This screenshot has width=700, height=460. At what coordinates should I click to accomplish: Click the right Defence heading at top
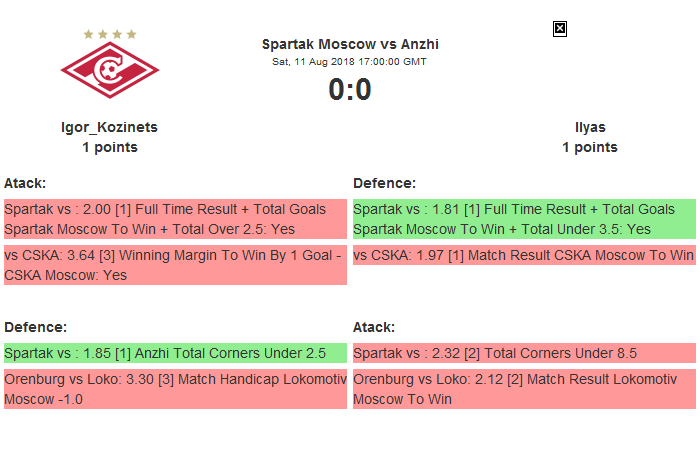click(x=385, y=183)
